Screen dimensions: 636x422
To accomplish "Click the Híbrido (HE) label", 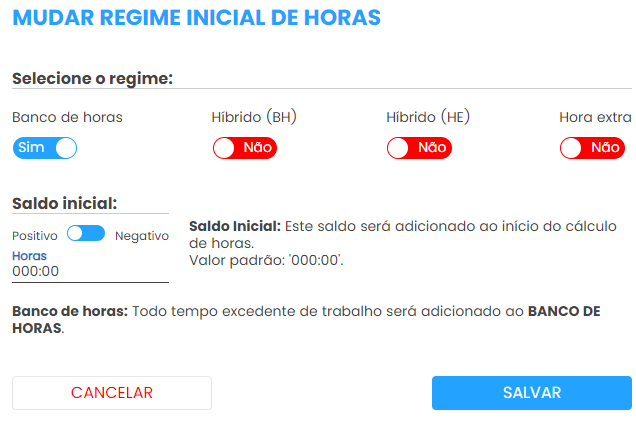I will (428, 117).
